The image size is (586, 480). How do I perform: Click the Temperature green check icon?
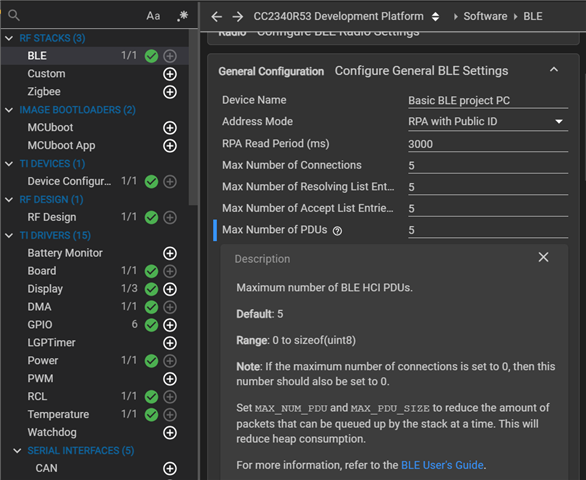pos(151,415)
